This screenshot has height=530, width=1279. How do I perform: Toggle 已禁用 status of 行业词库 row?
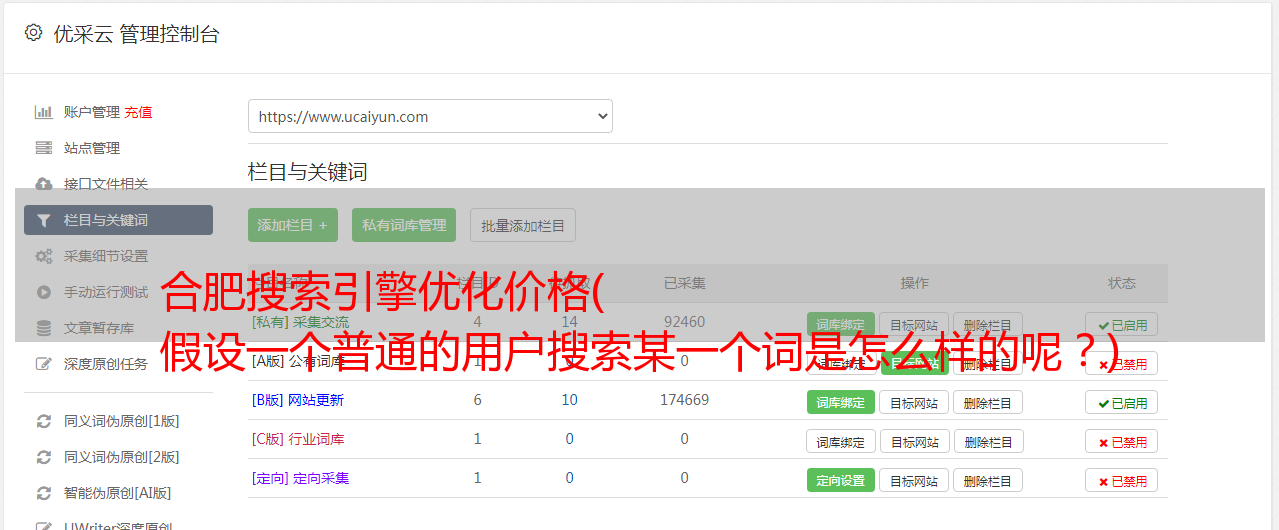(1122, 441)
